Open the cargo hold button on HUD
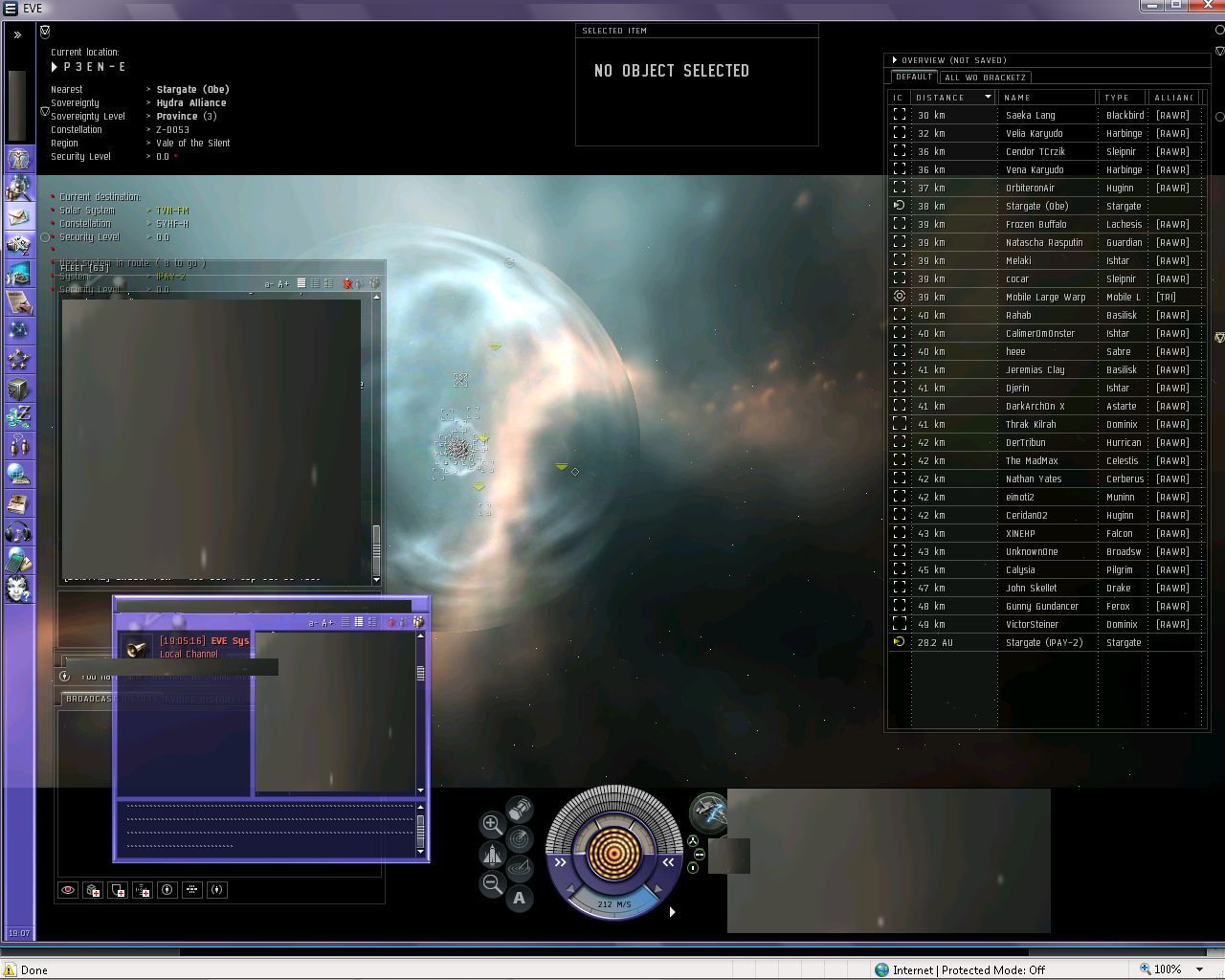1225x980 pixels. click(x=520, y=811)
